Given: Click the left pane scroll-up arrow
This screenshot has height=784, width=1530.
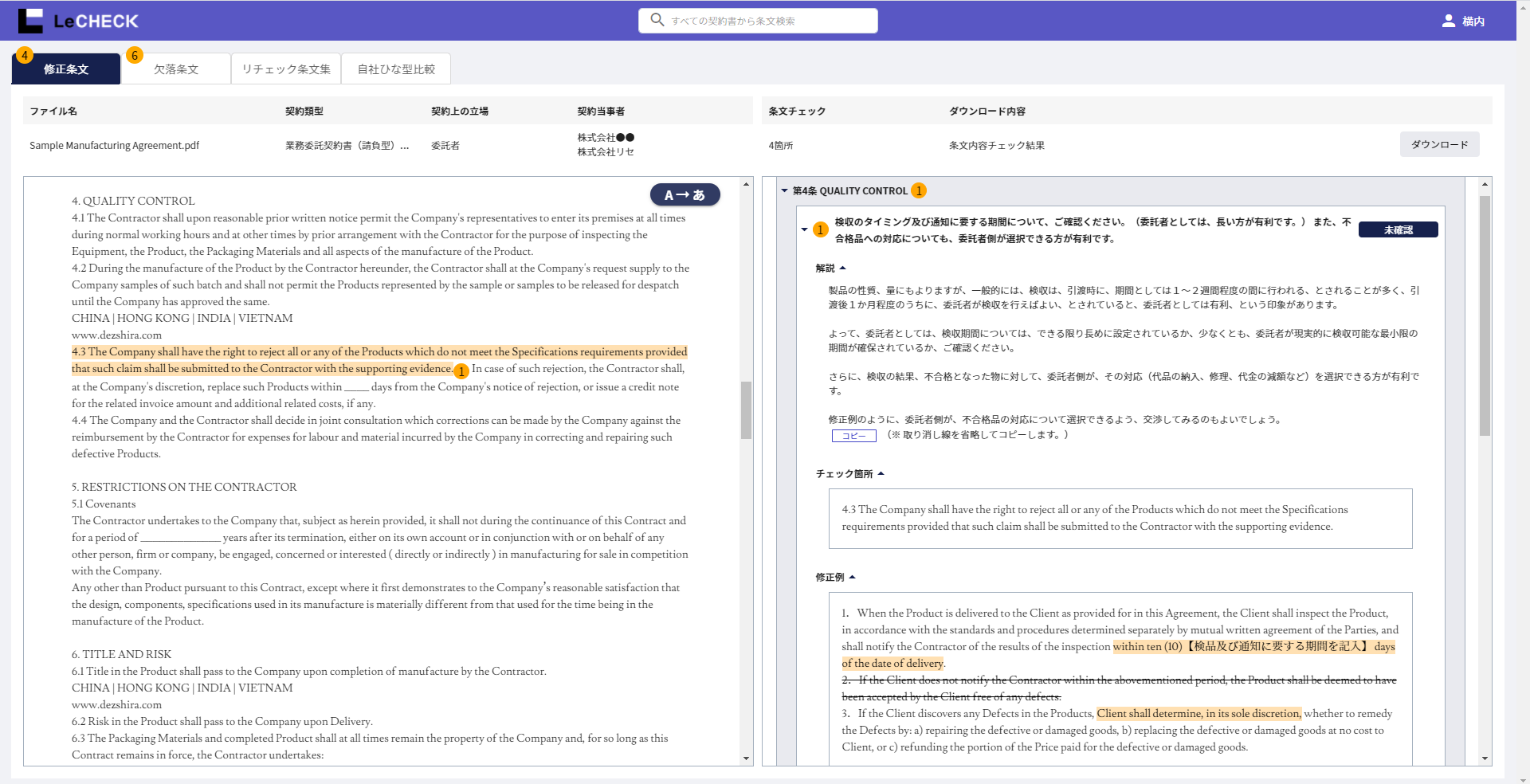Looking at the screenshot, I should tap(746, 184).
